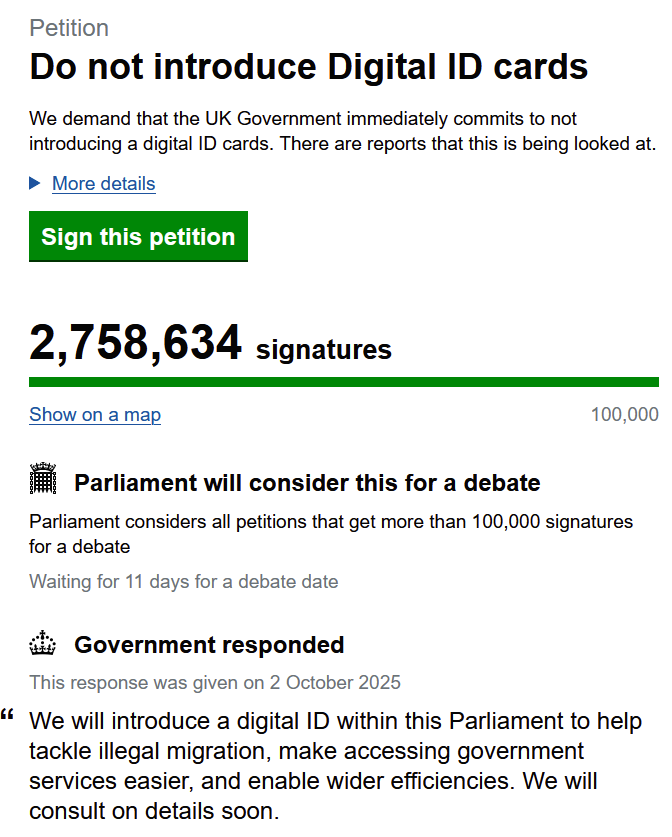Click the crown icon beside Government responded

pyautogui.click(x=44, y=643)
